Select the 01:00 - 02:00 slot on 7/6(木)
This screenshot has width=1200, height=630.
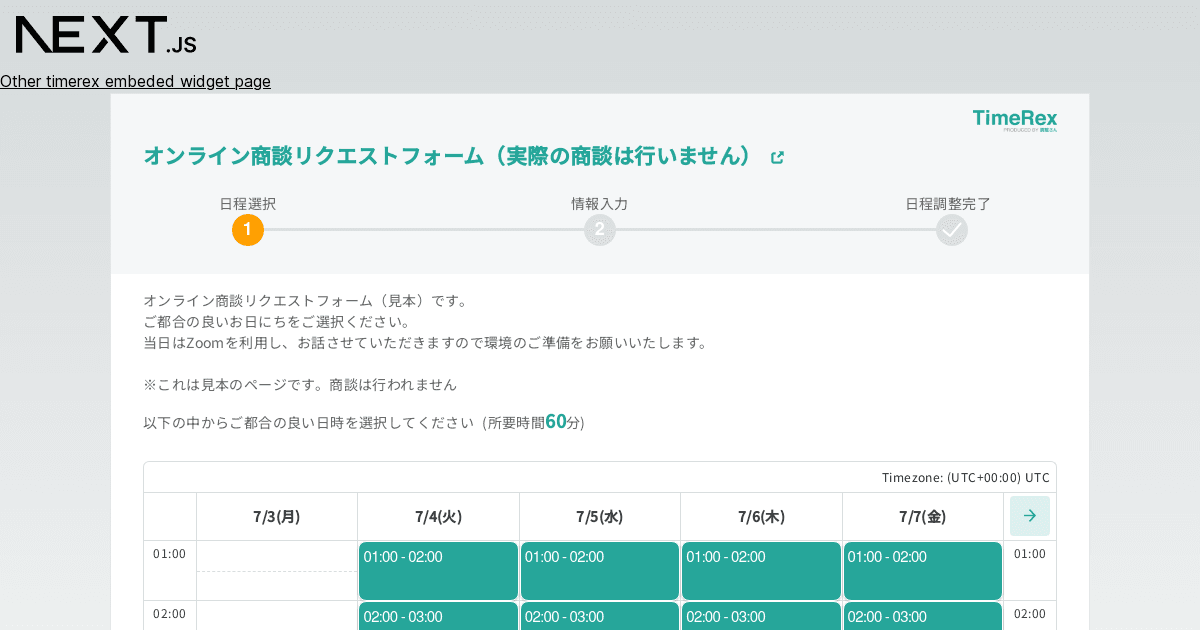tap(761, 570)
